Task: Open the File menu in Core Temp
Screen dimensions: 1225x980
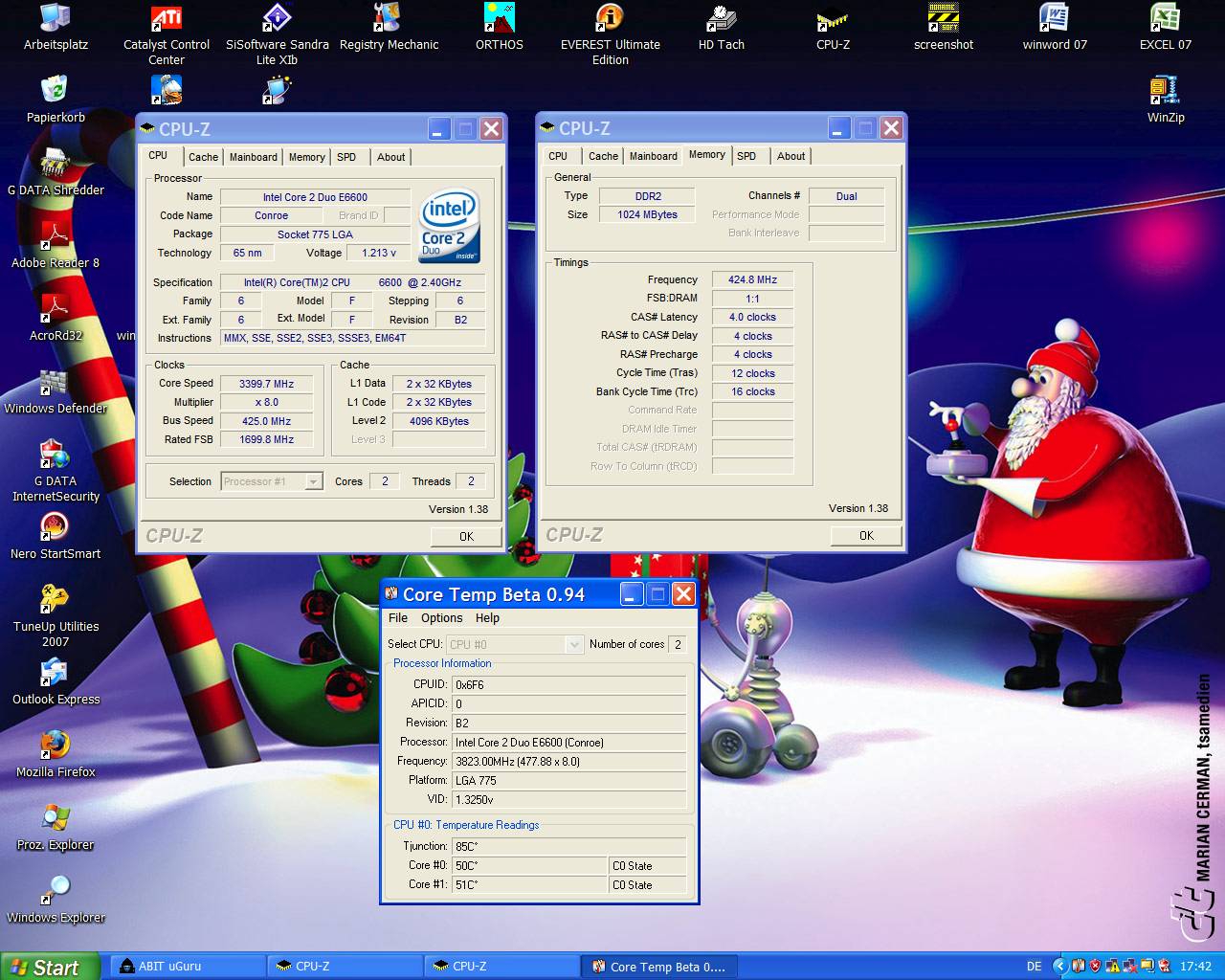Action: click(x=398, y=618)
